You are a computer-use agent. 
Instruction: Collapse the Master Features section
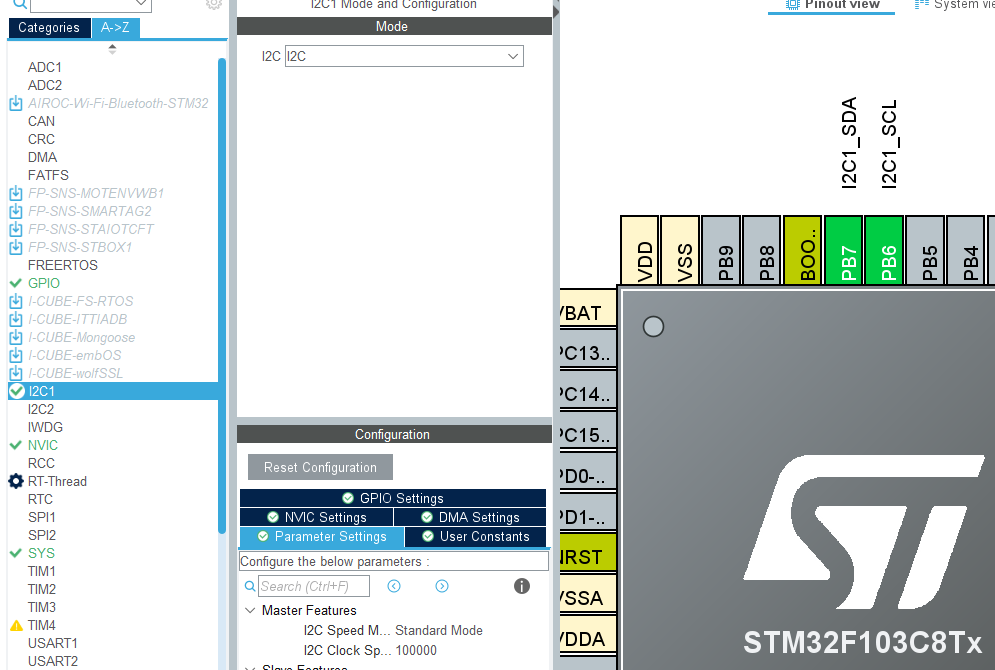[251, 610]
